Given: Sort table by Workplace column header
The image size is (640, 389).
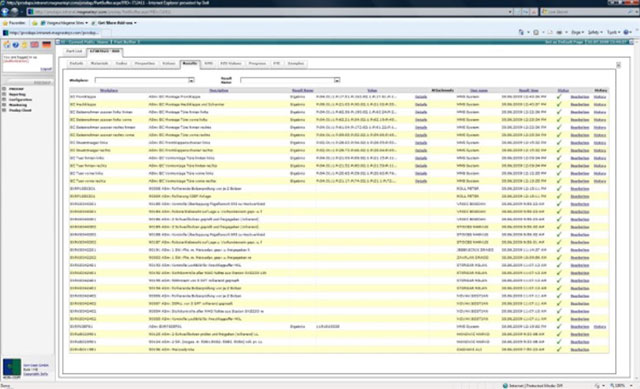Looking at the screenshot, I should pos(109,91).
